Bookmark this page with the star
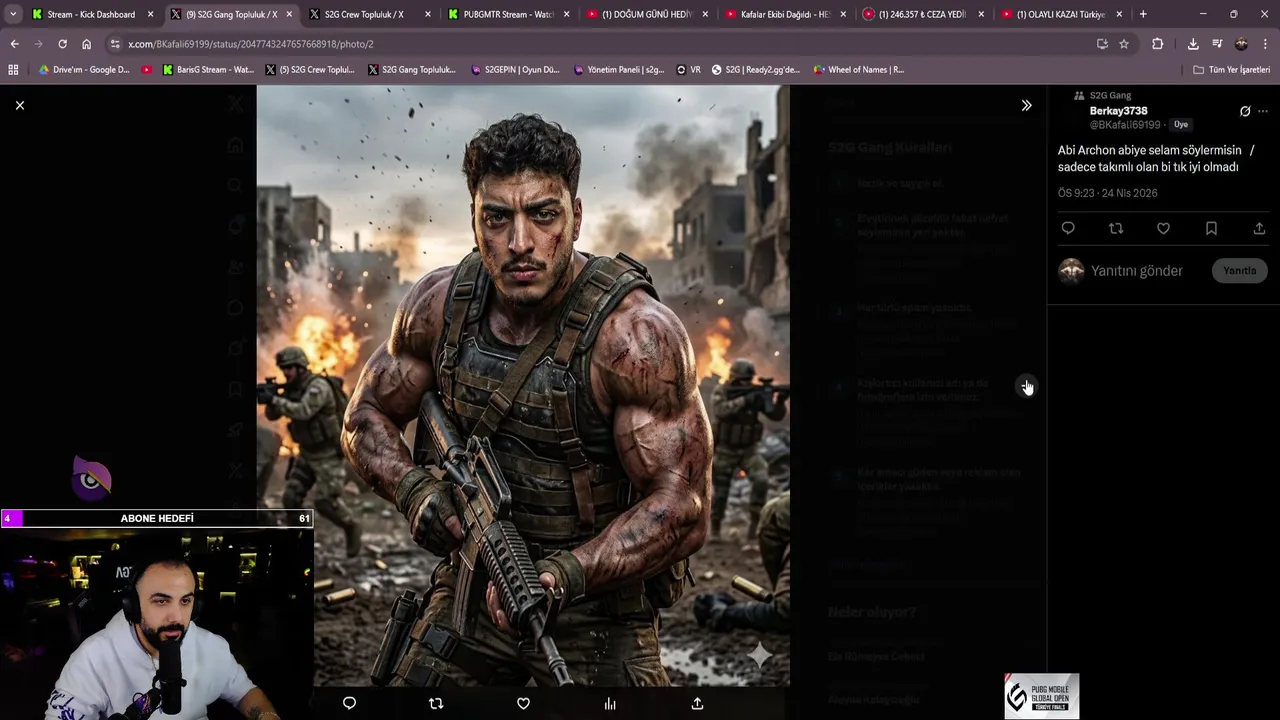The image size is (1280, 720). 1124,44
